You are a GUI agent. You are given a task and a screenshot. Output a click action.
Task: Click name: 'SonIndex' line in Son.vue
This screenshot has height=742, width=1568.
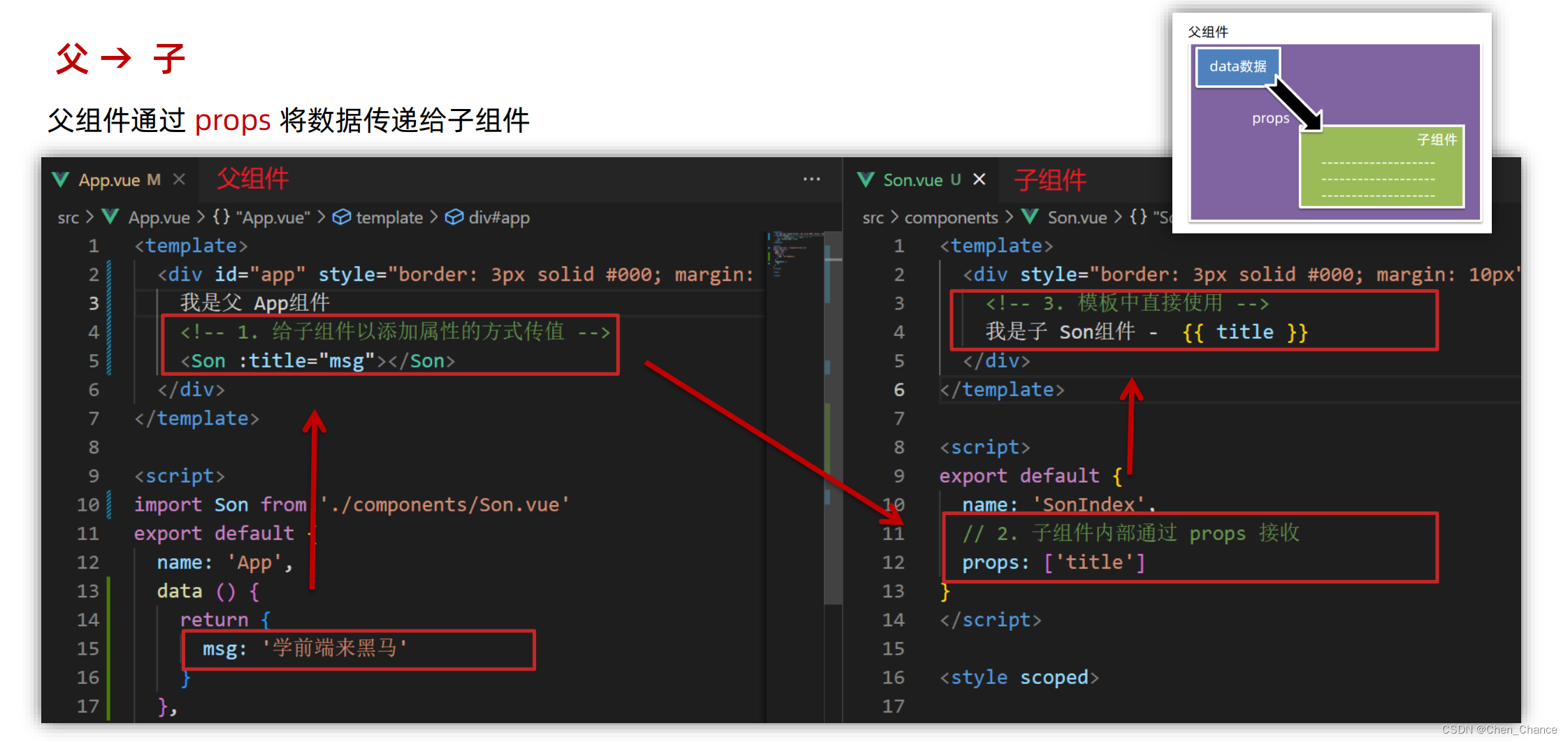point(1058,504)
